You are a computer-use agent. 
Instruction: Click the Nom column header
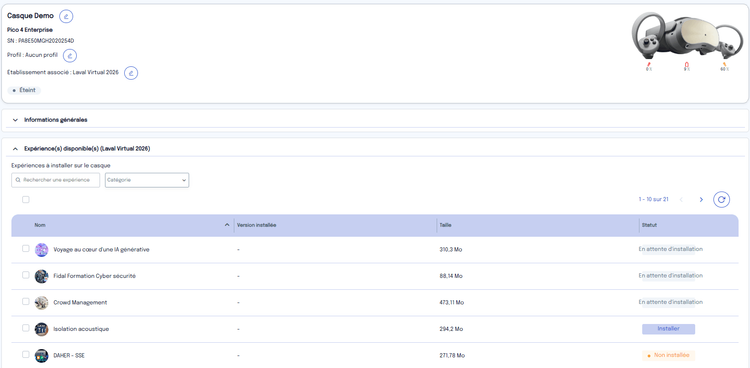pos(40,225)
